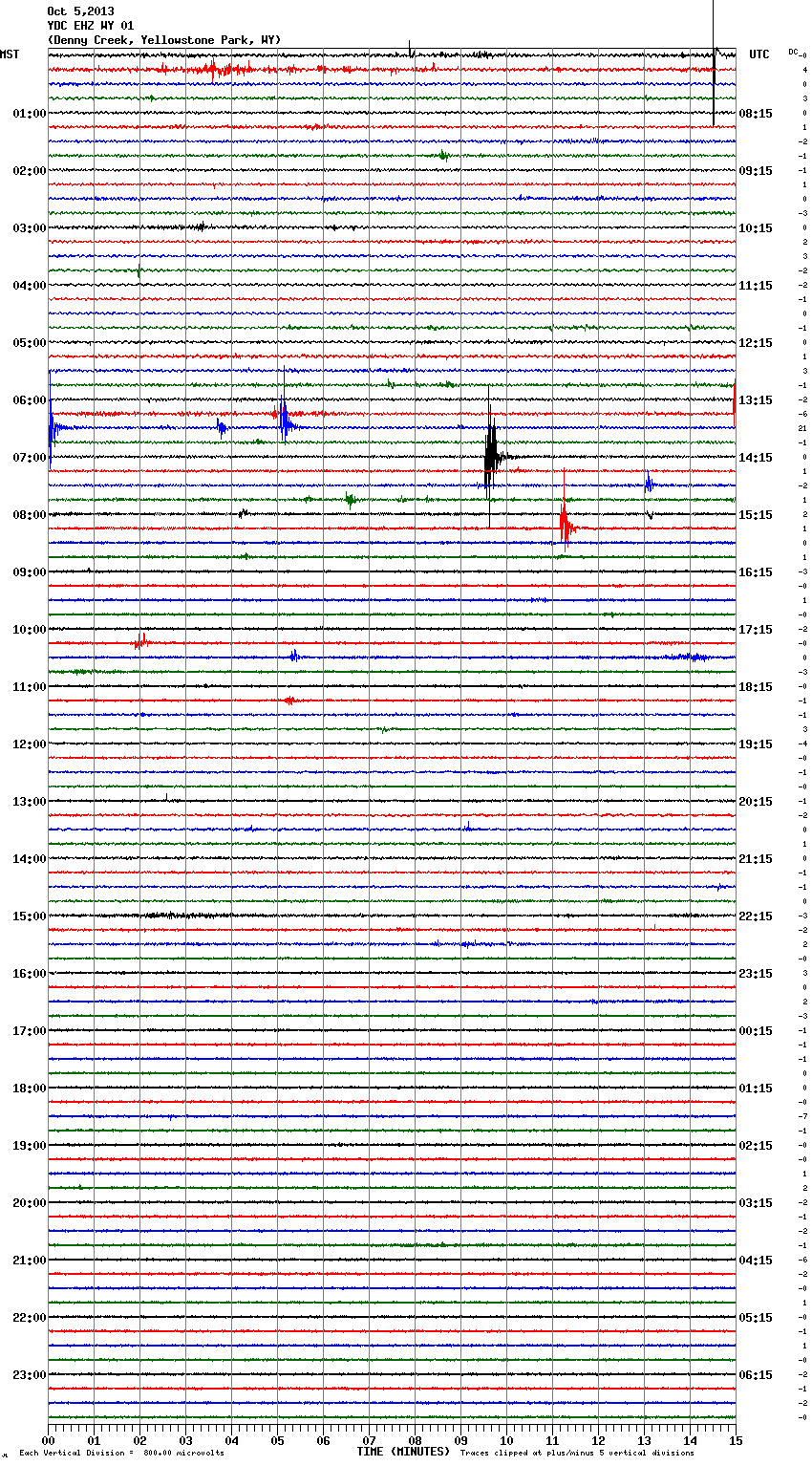Click minute 09 on the bottom axis
Image resolution: width=812 pixels, height=1466 pixels.
click(460, 1440)
